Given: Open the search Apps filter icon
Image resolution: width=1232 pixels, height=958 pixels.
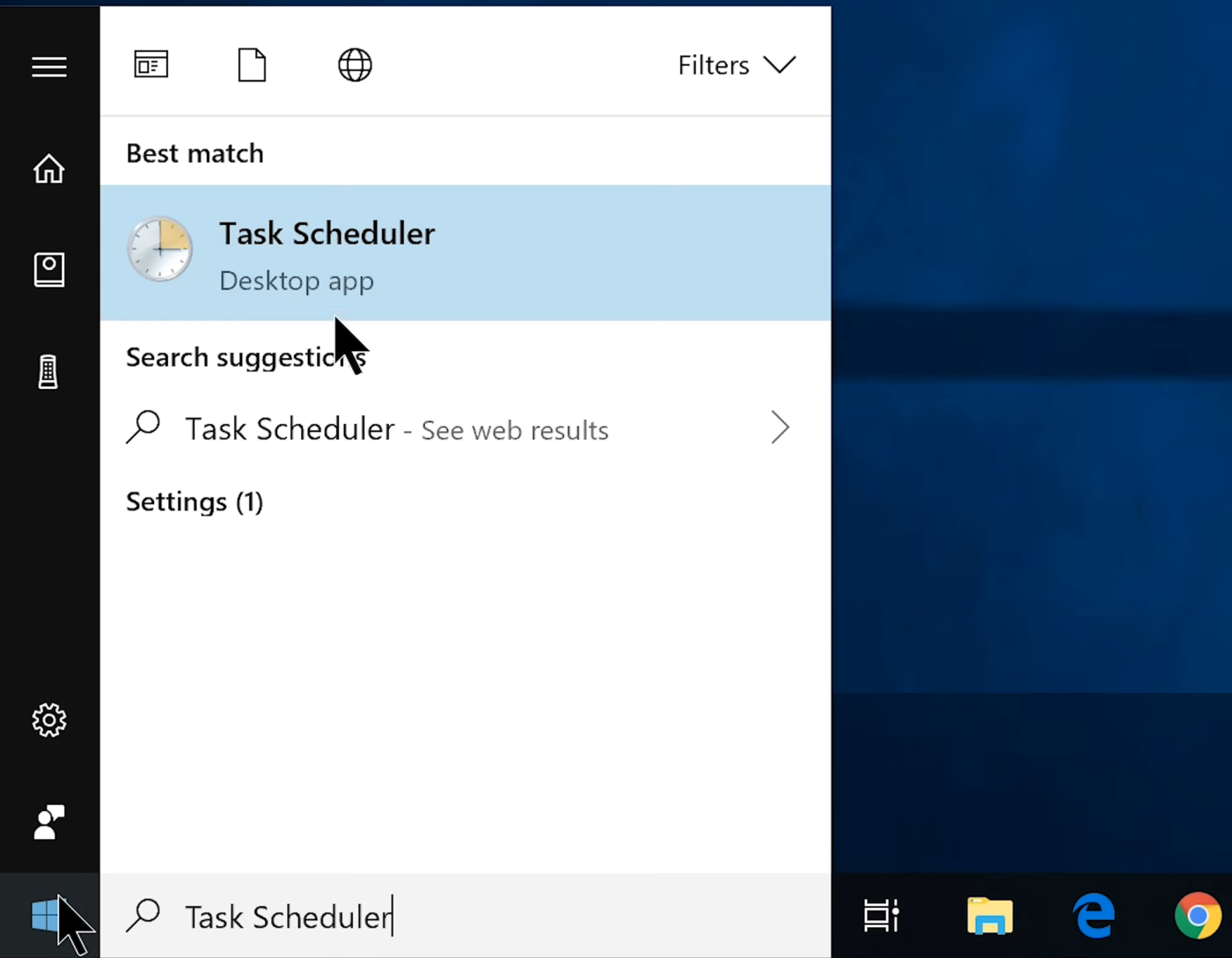Looking at the screenshot, I should [x=150, y=64].
